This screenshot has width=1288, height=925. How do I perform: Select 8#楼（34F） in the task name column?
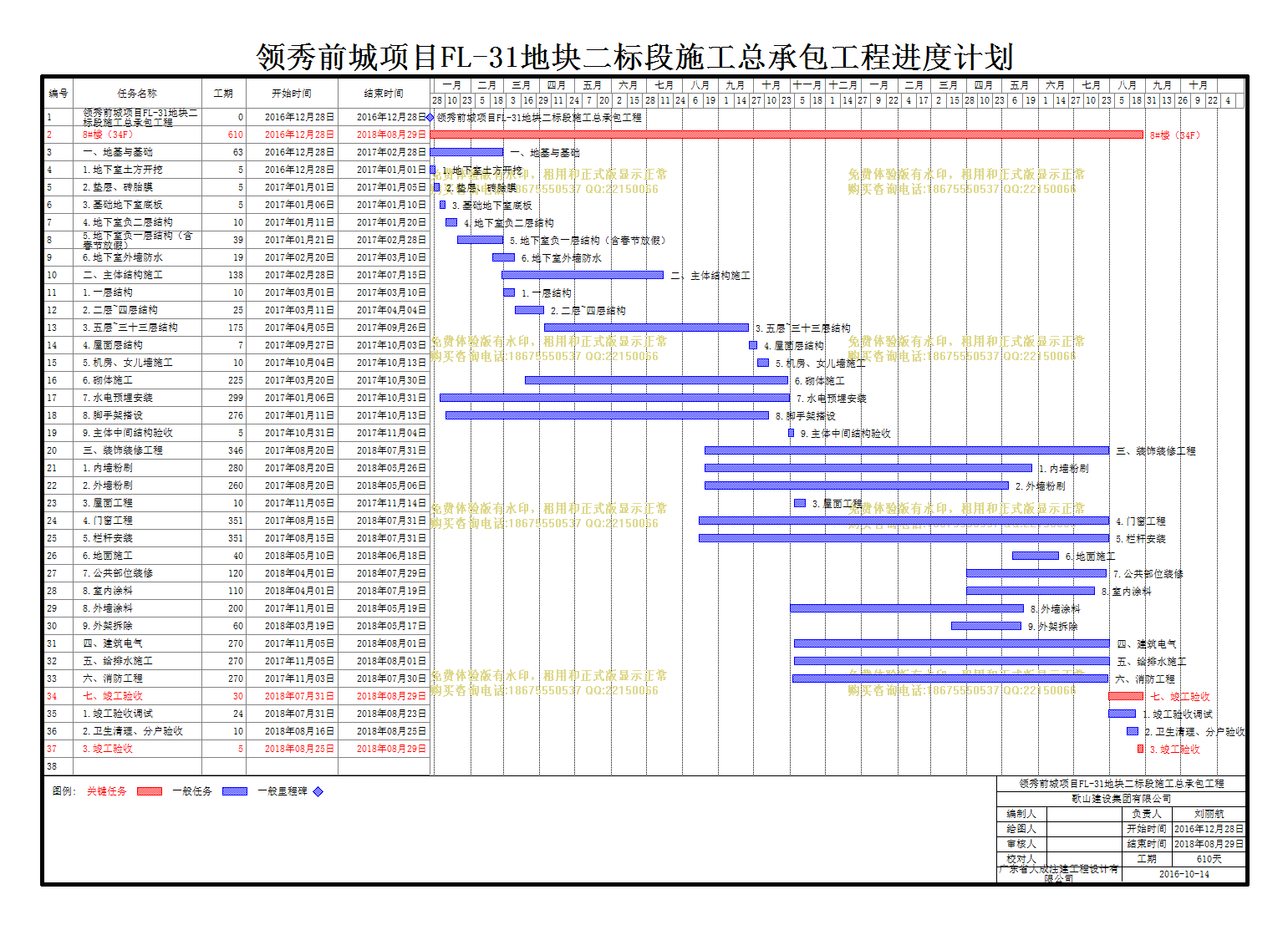click(x=107, y=135)
